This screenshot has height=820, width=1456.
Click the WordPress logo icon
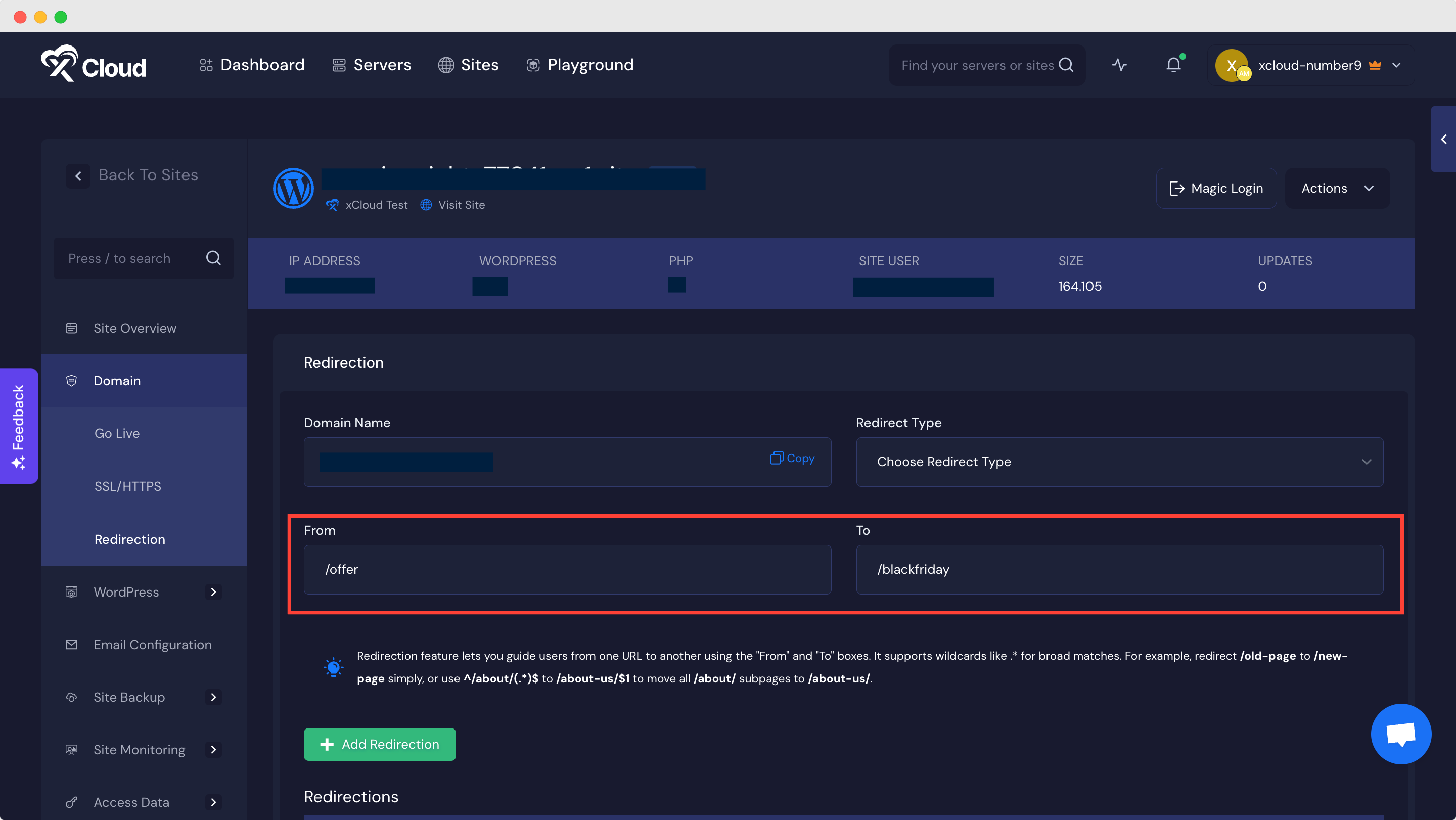pyautogui.click(x=293, y=188)
